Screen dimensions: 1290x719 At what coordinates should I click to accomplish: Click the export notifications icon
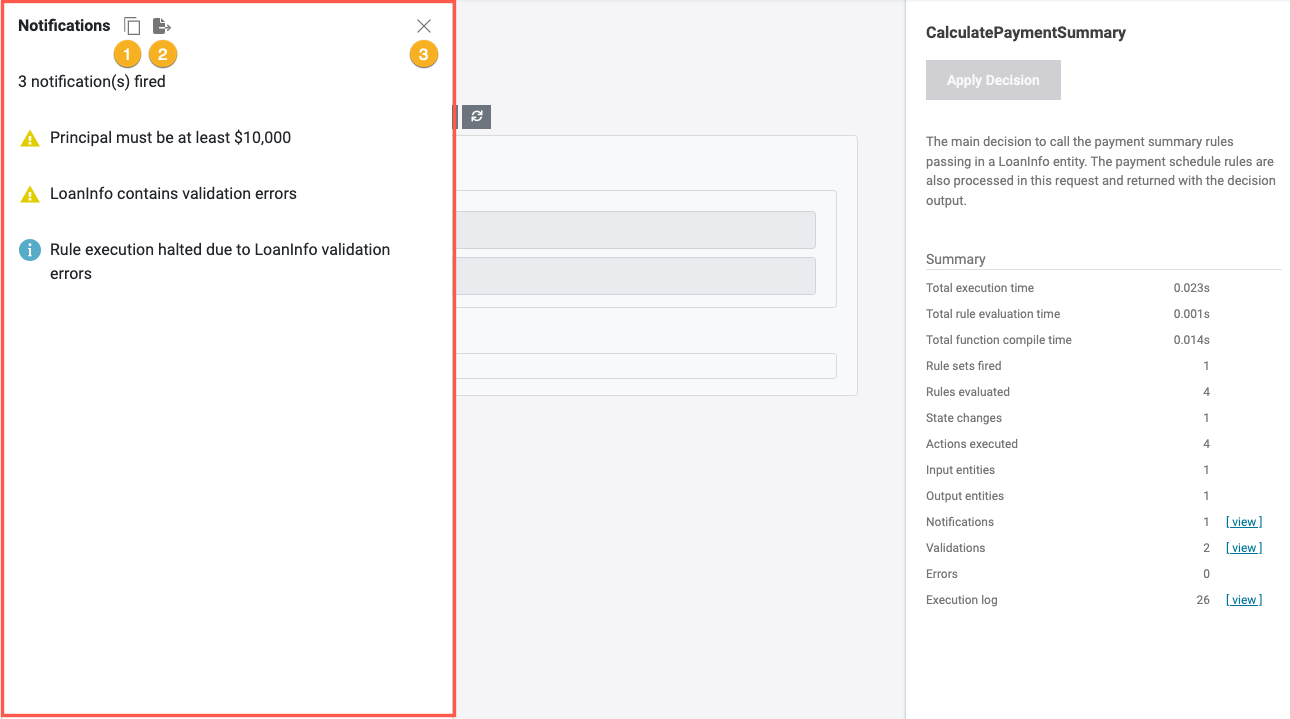[x=162, y=26]
